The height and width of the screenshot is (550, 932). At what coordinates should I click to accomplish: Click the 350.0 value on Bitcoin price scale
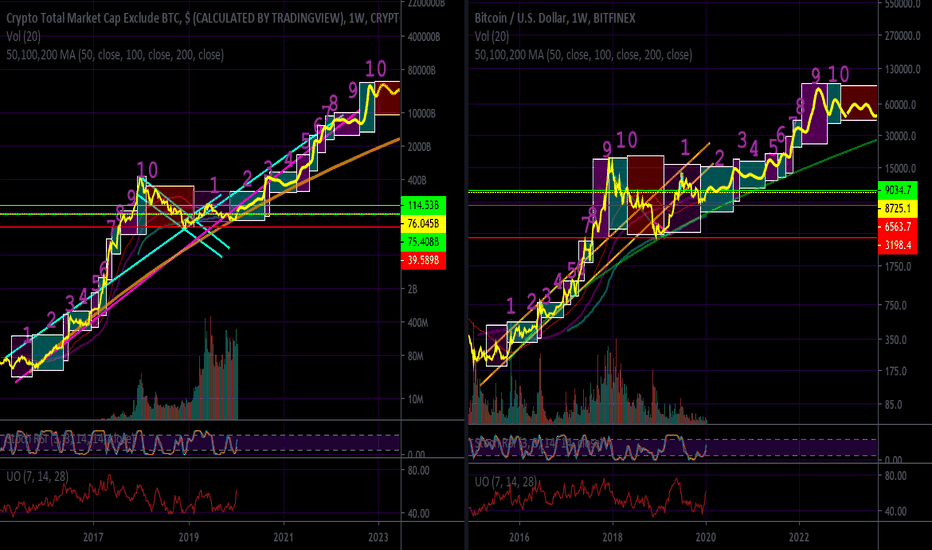(x=896, y=340)
